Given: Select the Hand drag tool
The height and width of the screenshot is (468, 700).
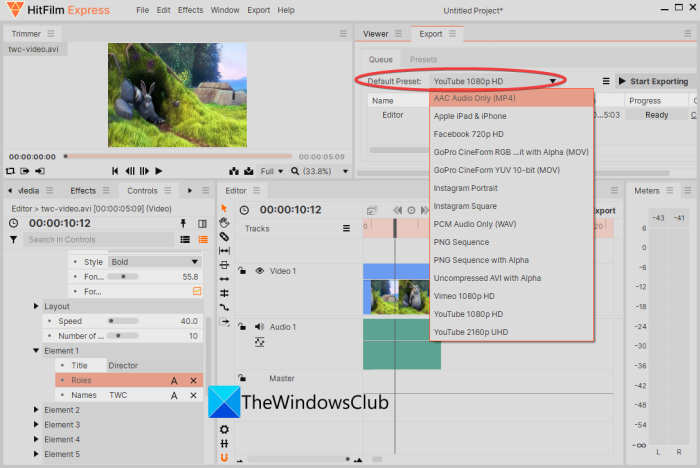Looking at the screenshot, I should tap(224, 222).
